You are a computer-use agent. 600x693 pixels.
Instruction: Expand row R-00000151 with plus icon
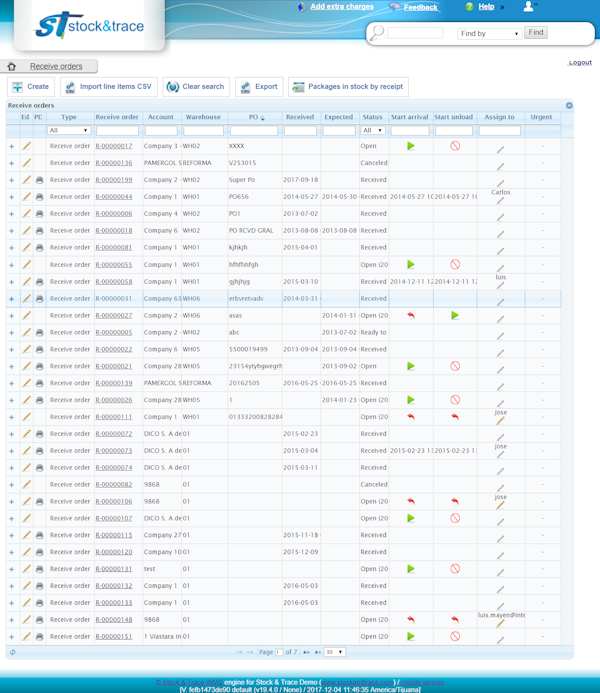(11, 637)
